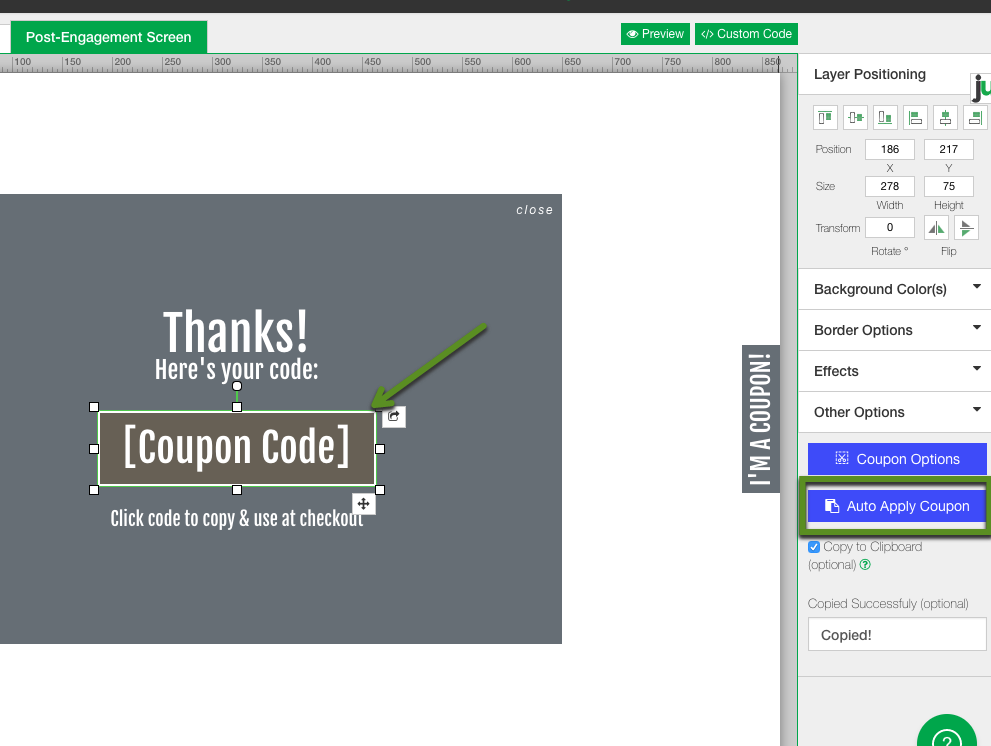Click the move handle on the coupon element
This screenshot has width=991, height=746.
pyautogui.click(x=363, y=503)
